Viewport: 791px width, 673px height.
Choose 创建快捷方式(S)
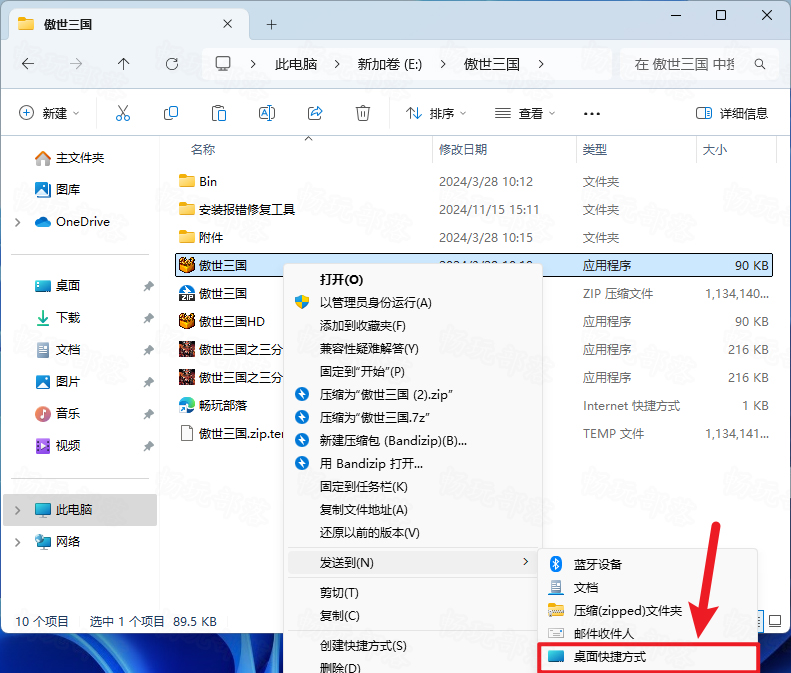(414, 646)
